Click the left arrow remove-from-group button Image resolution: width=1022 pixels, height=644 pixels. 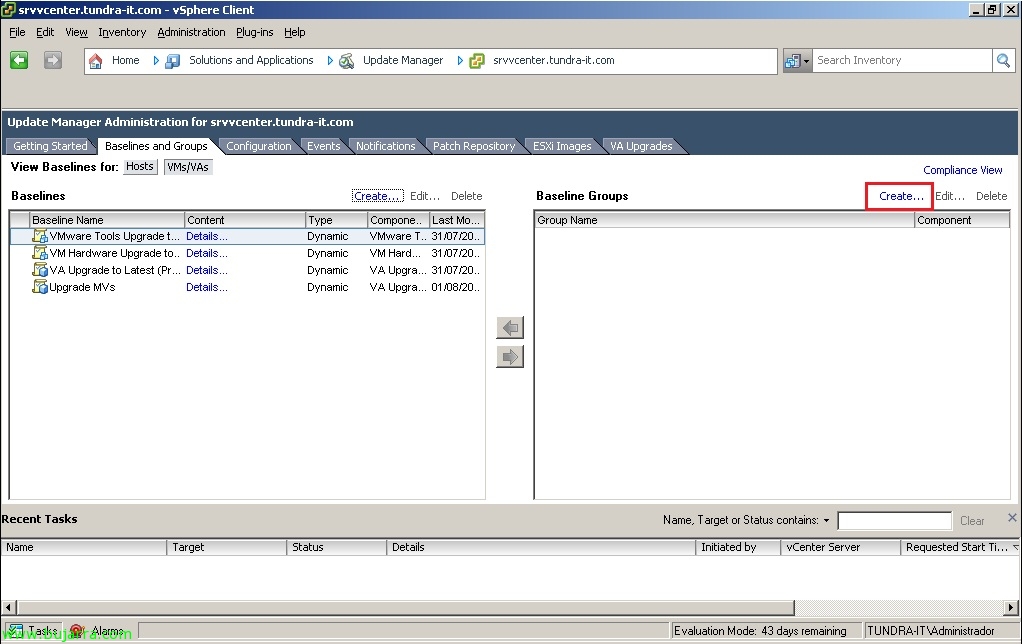click(510, 327)
